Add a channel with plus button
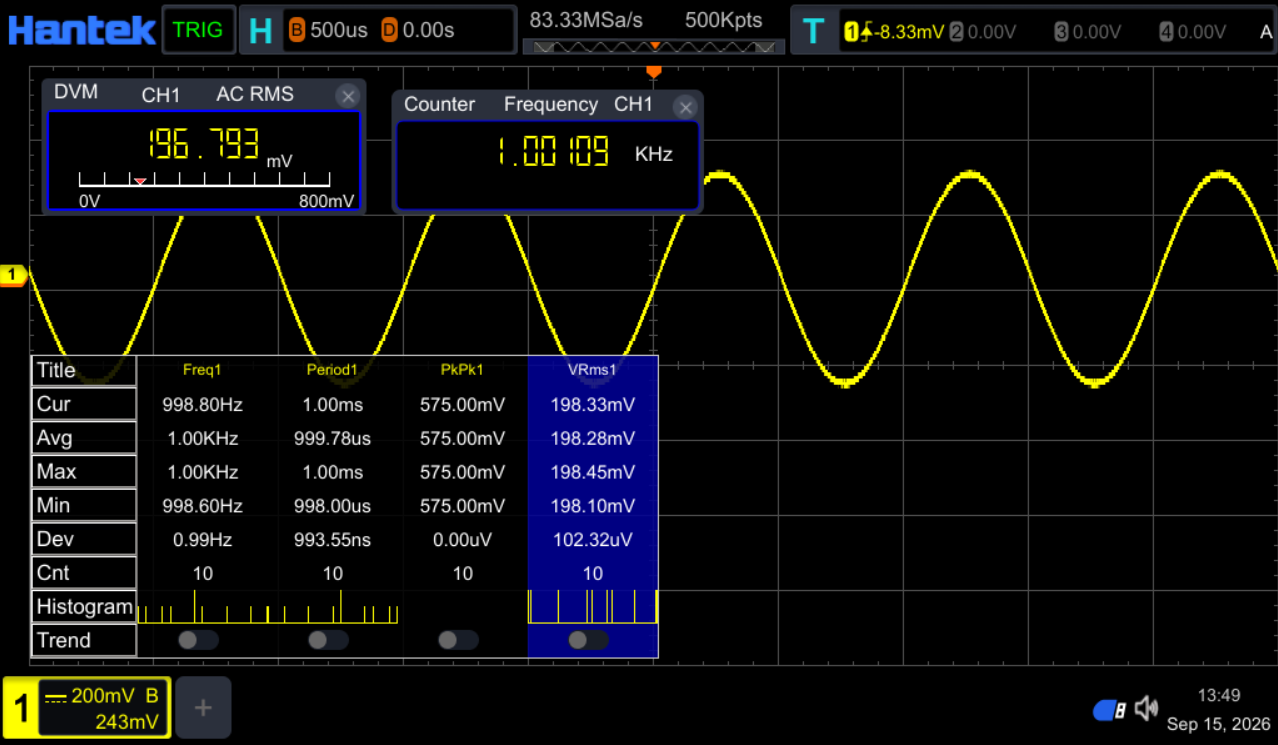 [x=203, y=708]
